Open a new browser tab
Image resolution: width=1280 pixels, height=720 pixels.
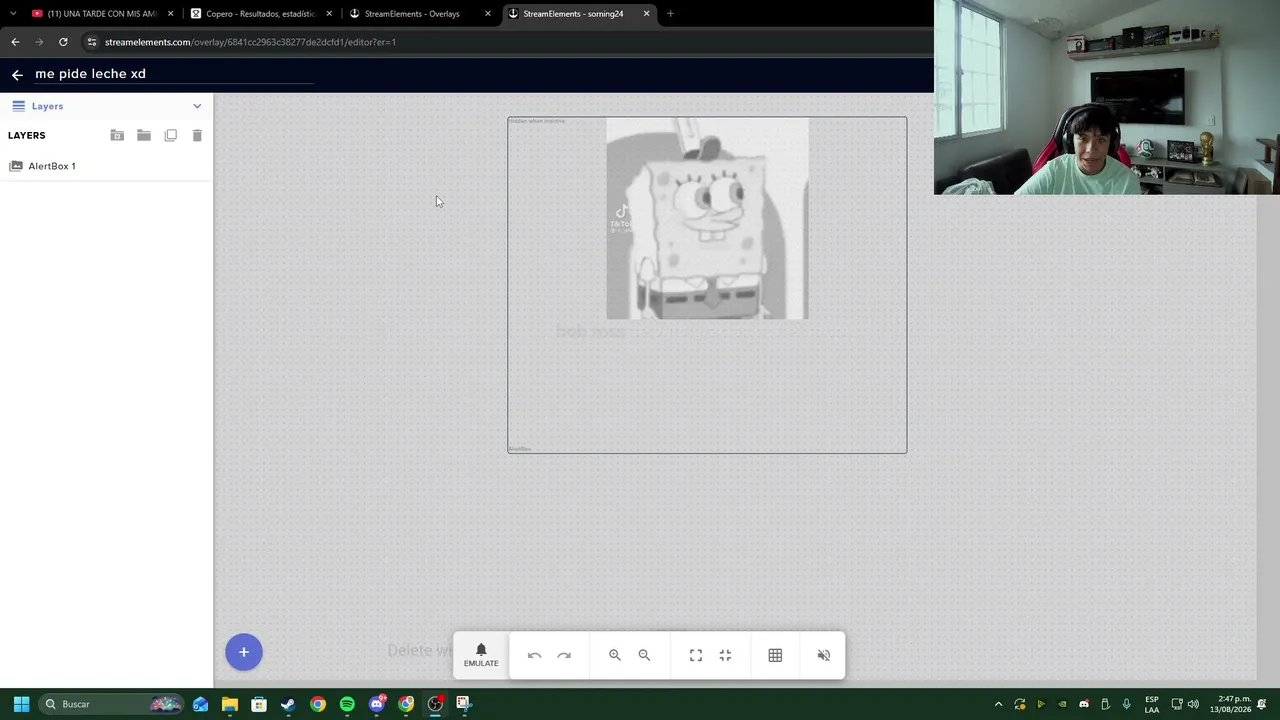tap(670, 14)
